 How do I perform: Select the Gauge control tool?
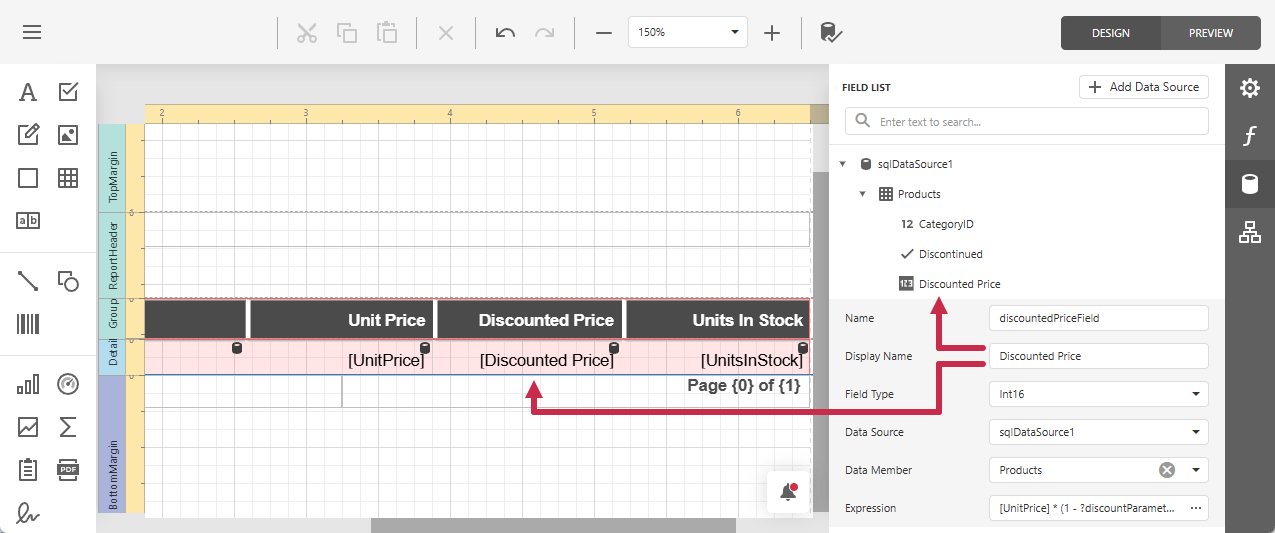pyautogui.click(x=68, y=384)
